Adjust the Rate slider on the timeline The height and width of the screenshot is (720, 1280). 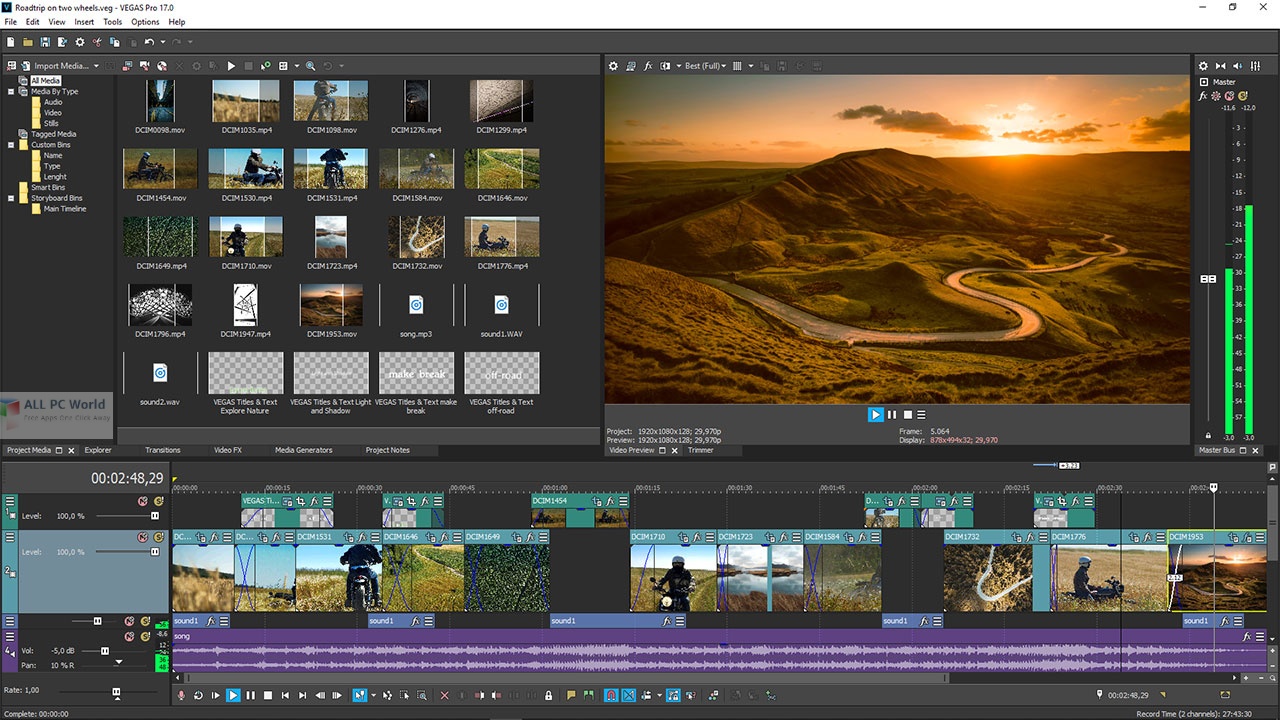pyautogui.click(x=117, y=690)
